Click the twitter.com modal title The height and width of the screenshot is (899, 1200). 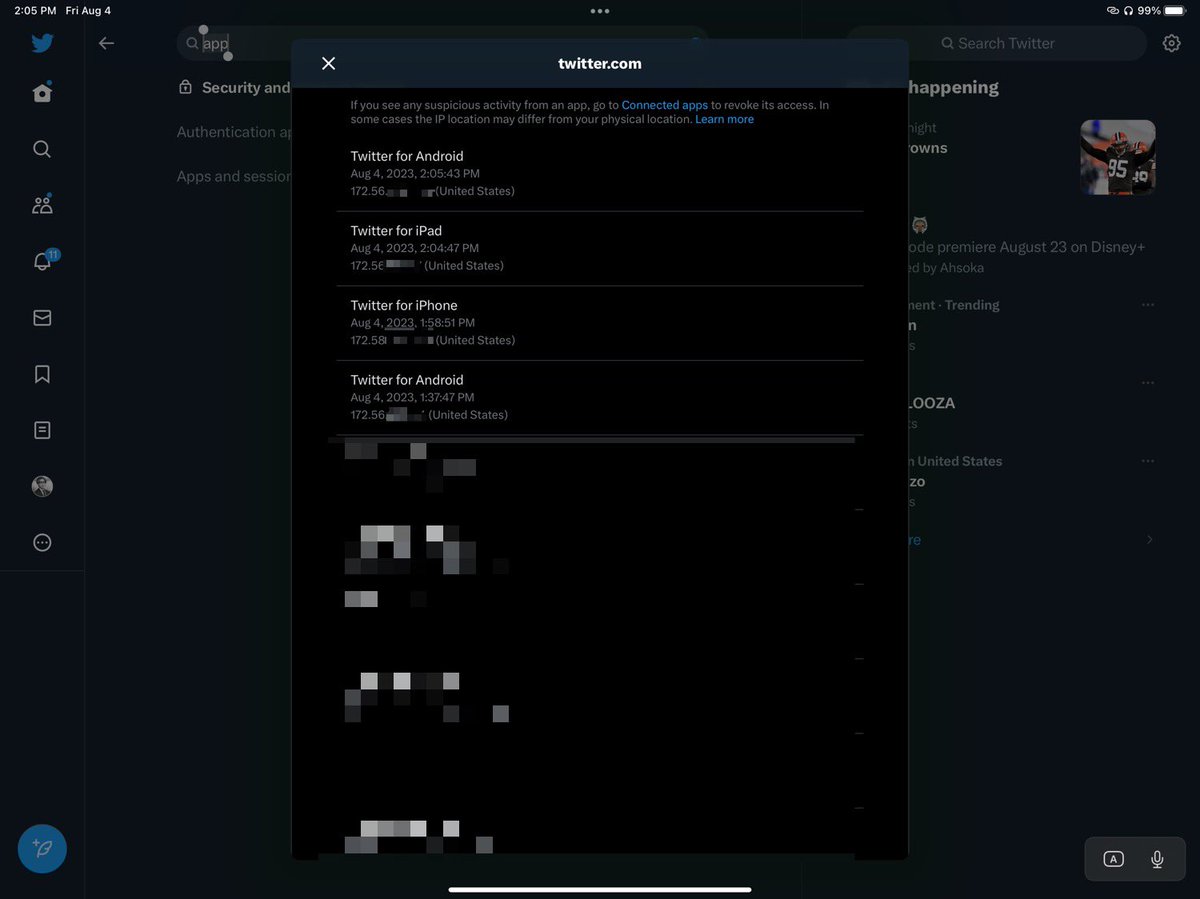[600, 63]
